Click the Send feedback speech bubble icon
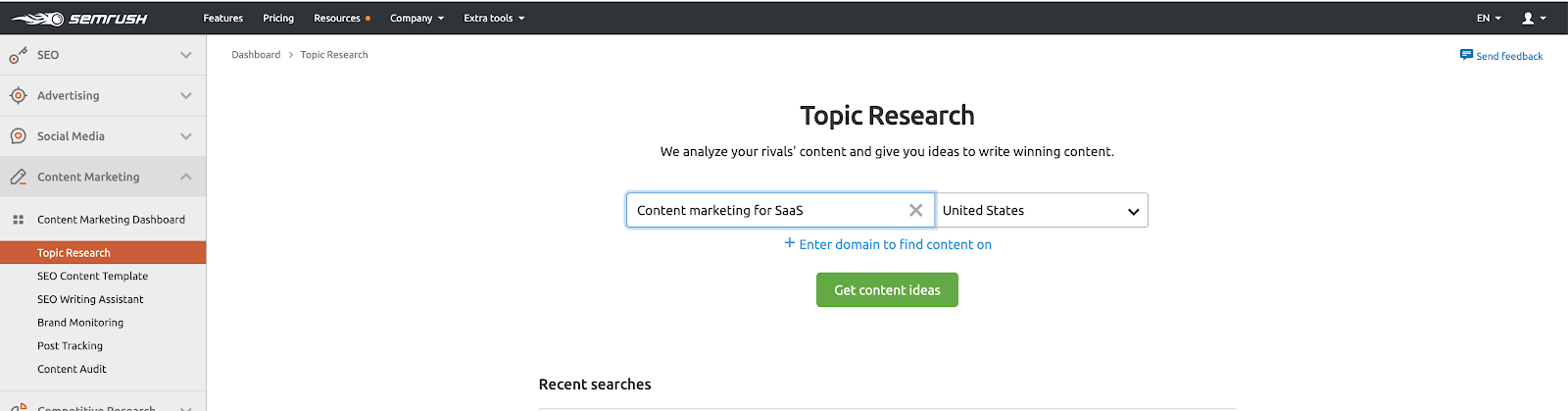Viewport: 1568px width, 411px height. tap(1466, 55)
